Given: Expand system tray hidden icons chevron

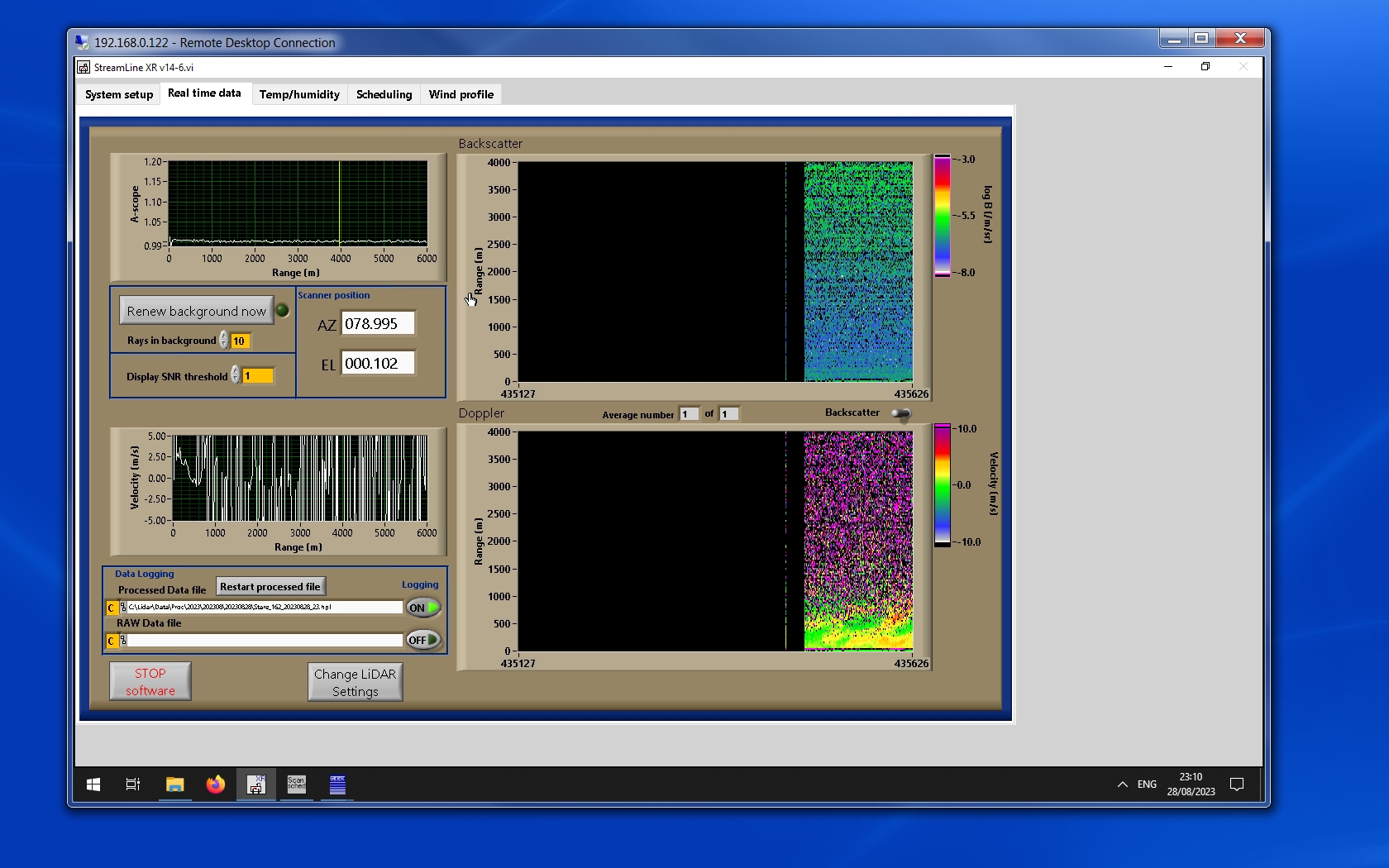Looking at the screenshot, I should click(x=1122, y=785).
